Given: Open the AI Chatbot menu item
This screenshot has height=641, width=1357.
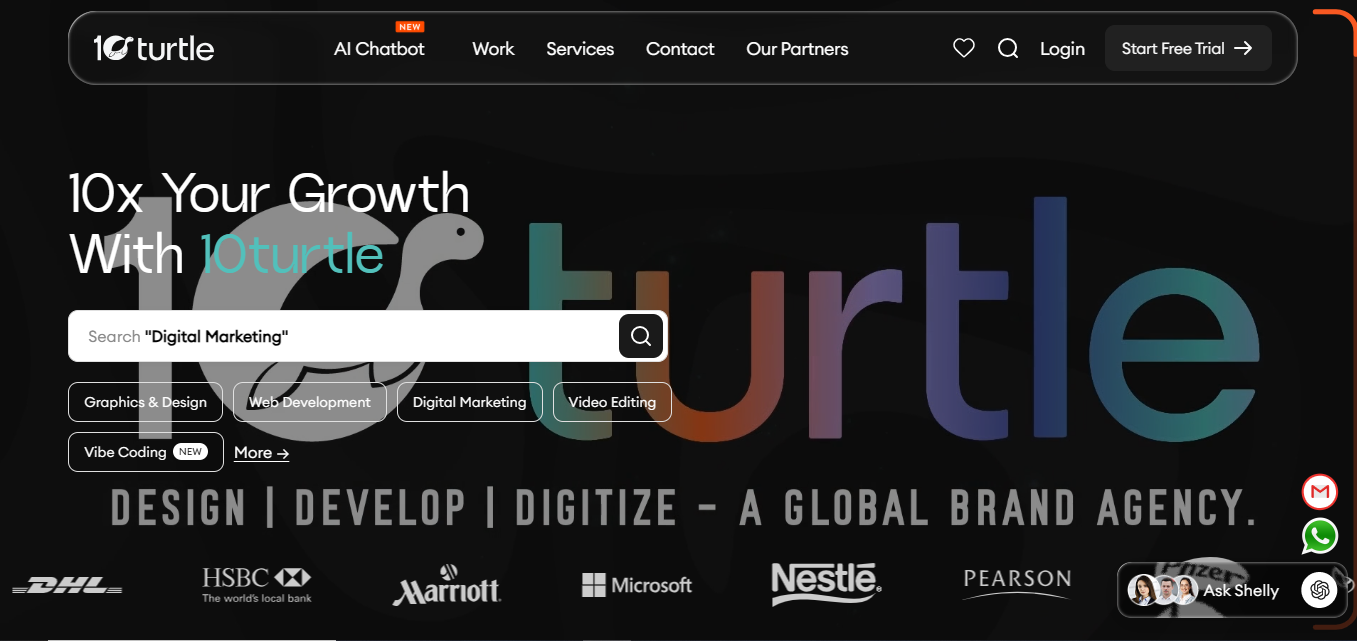Looking at the screenshot, I should [379, 48].
